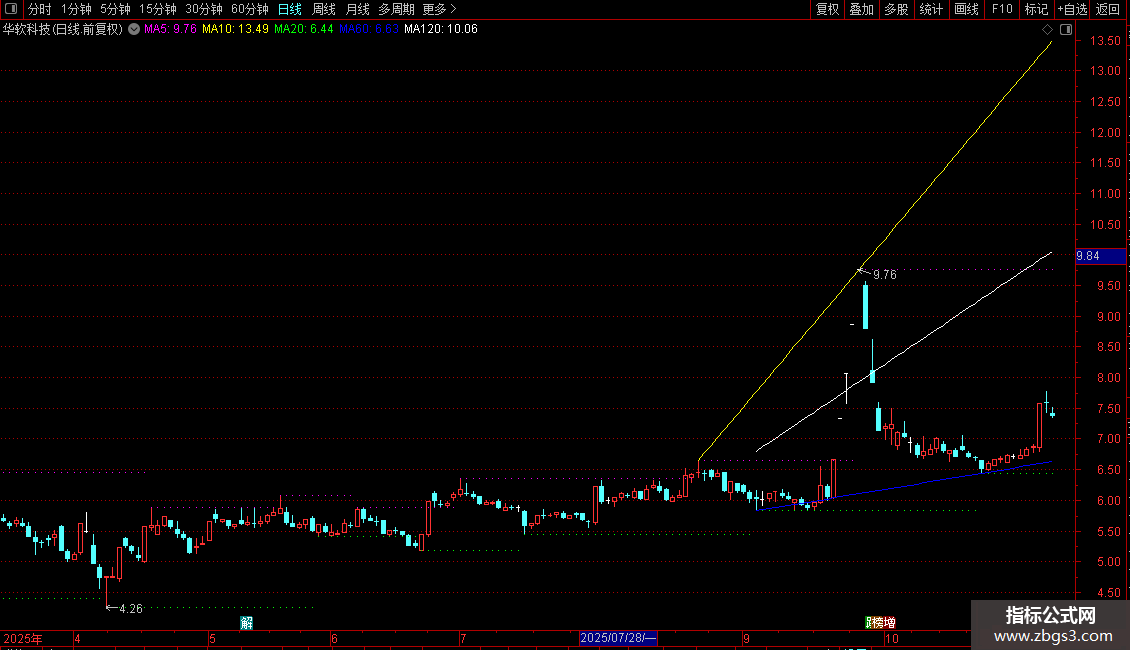Click month 10 on the time axis
The height and width of the screenshot is (650, 1130).
(892, 638)
